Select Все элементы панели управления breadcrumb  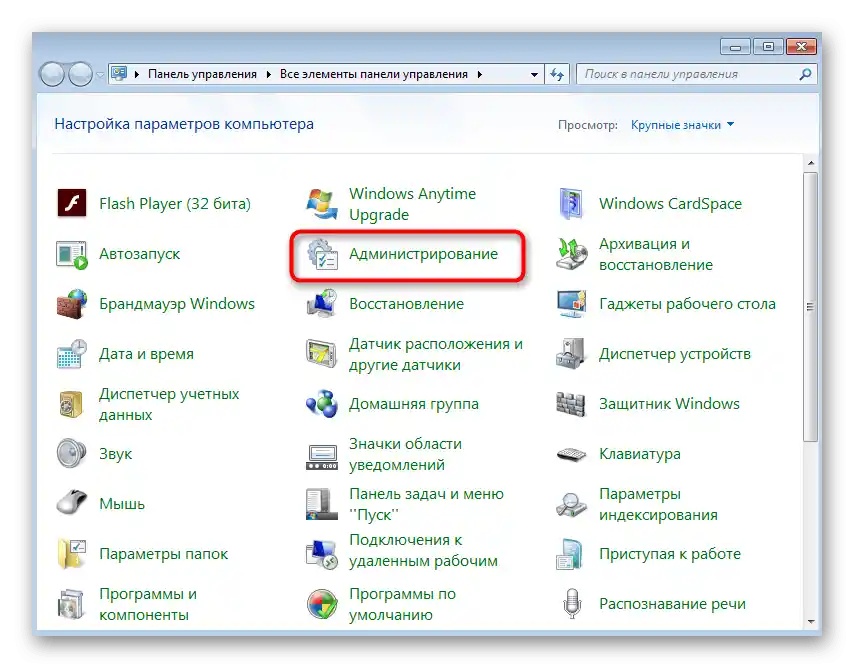[x=374, y=74]
